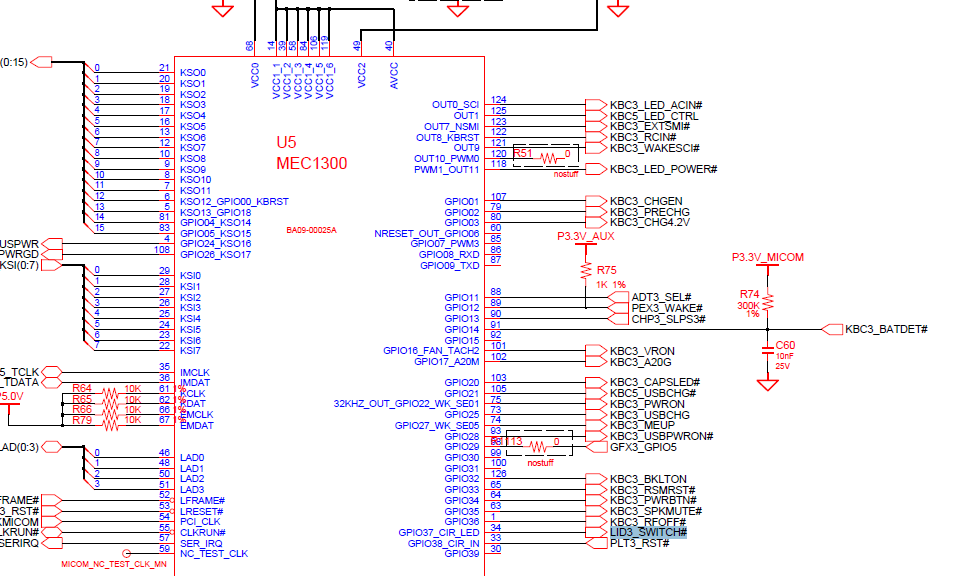Click the GFX3_GPIO5 net label
This screenshot has height=576, width=962.
643,447
